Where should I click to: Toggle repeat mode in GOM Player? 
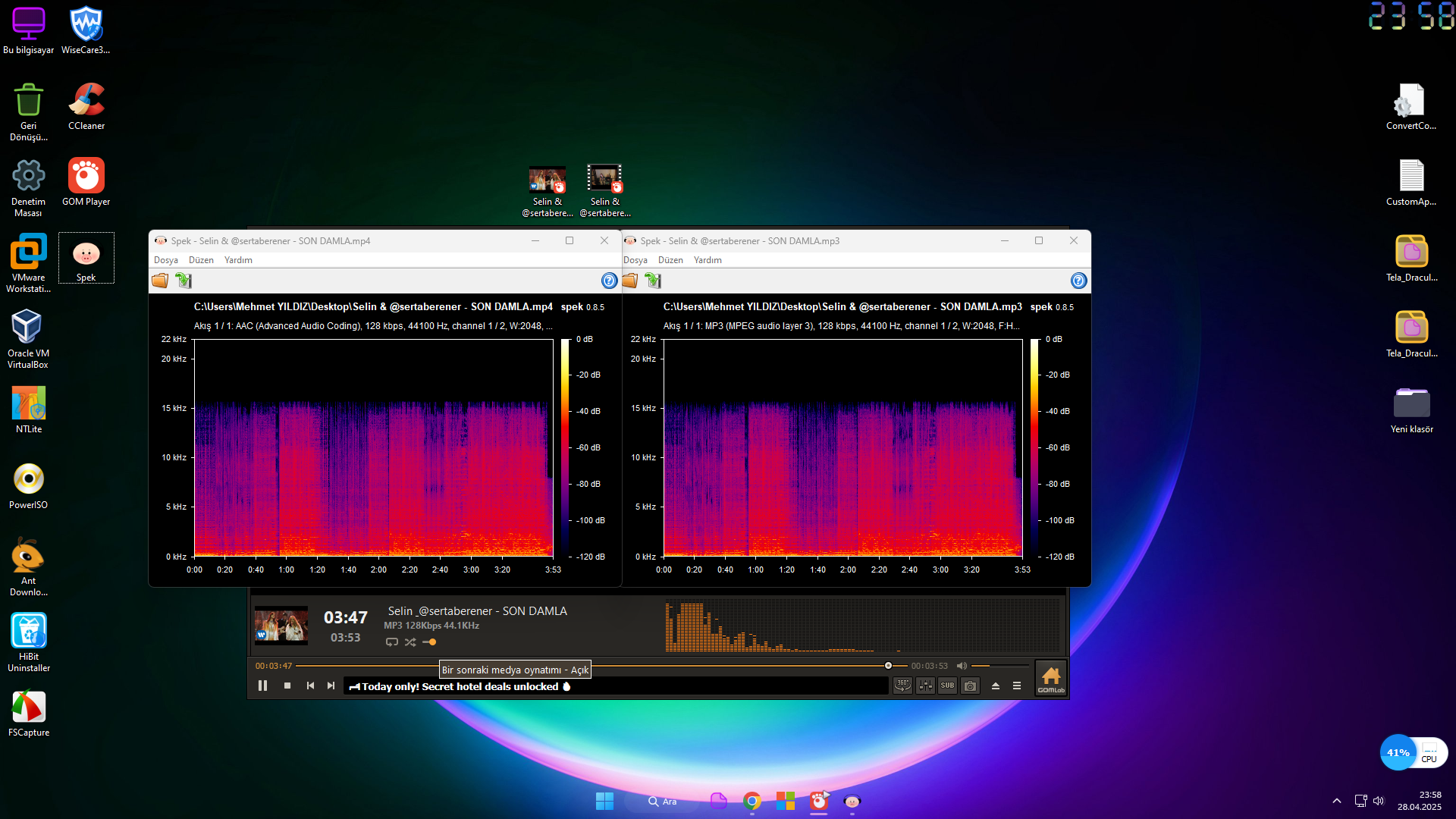pos(391,642)
